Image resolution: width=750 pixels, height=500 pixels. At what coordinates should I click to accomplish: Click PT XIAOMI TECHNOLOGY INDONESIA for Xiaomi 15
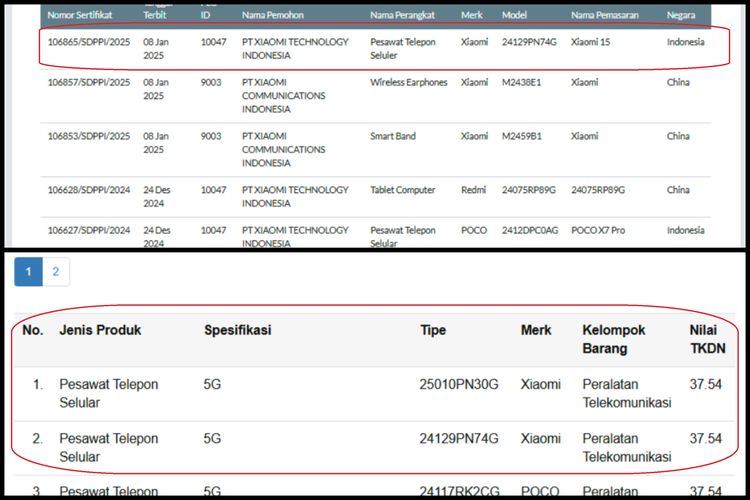[295, 49]
